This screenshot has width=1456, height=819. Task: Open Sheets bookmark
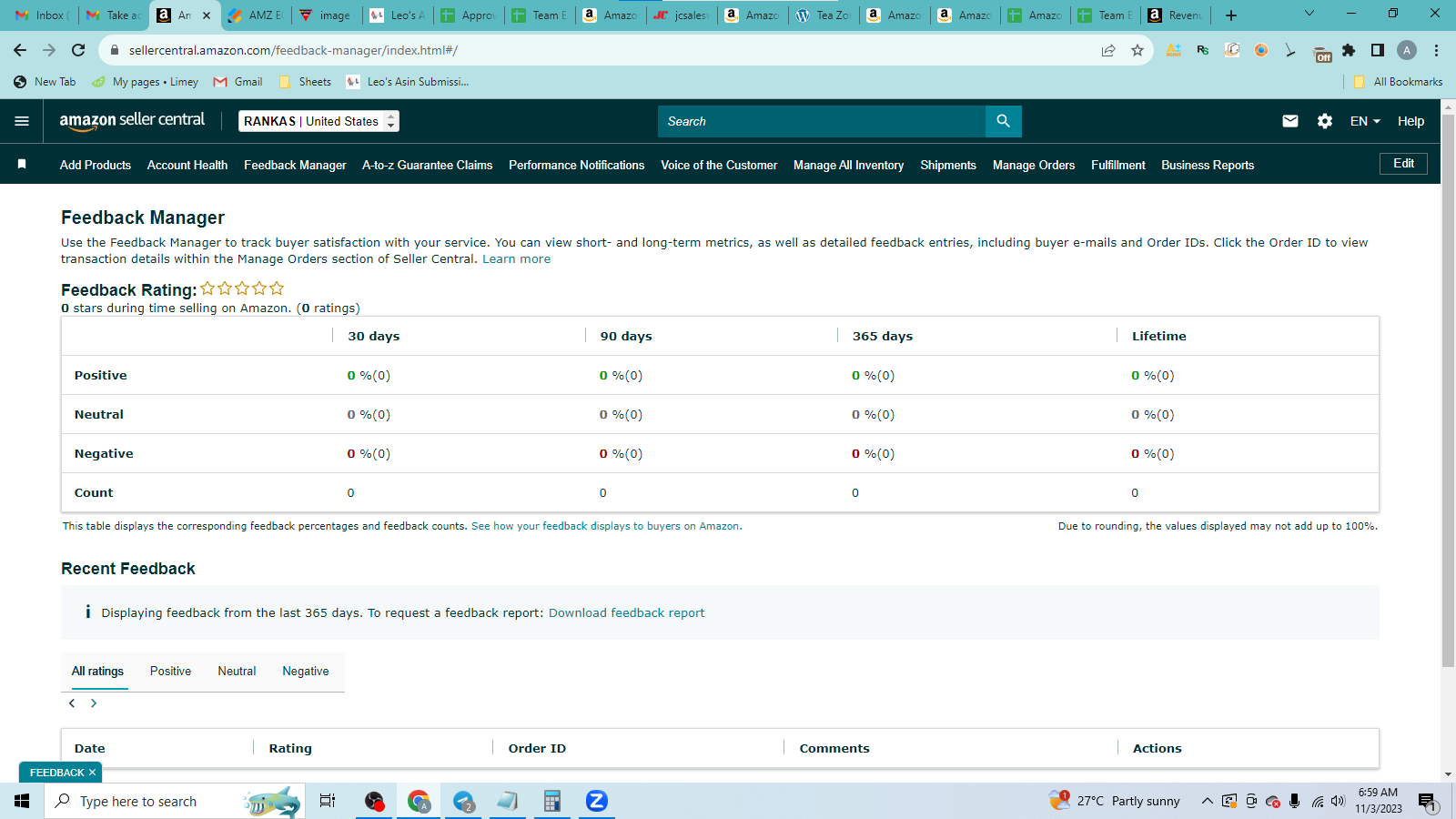click(306, 82)
